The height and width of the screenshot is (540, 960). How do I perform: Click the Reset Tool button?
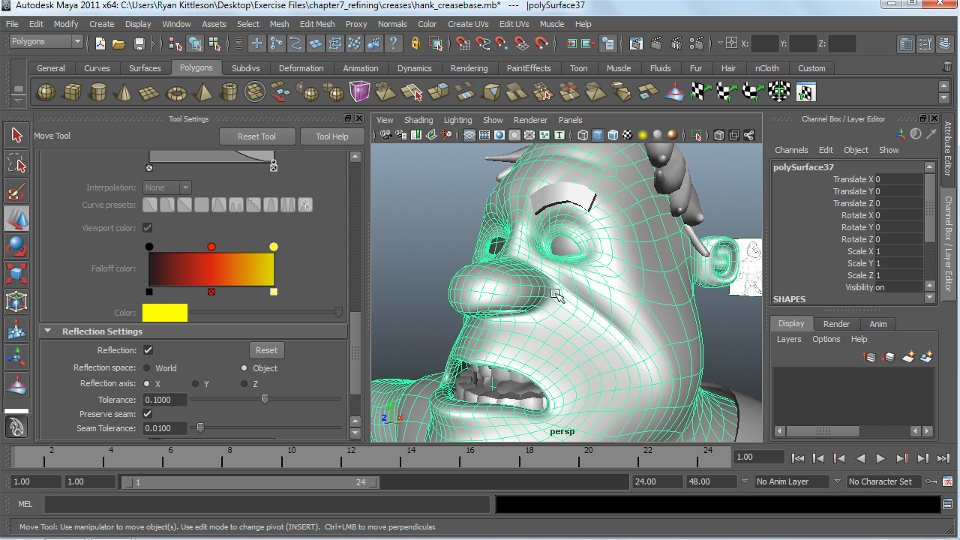[x=255, y=137]
